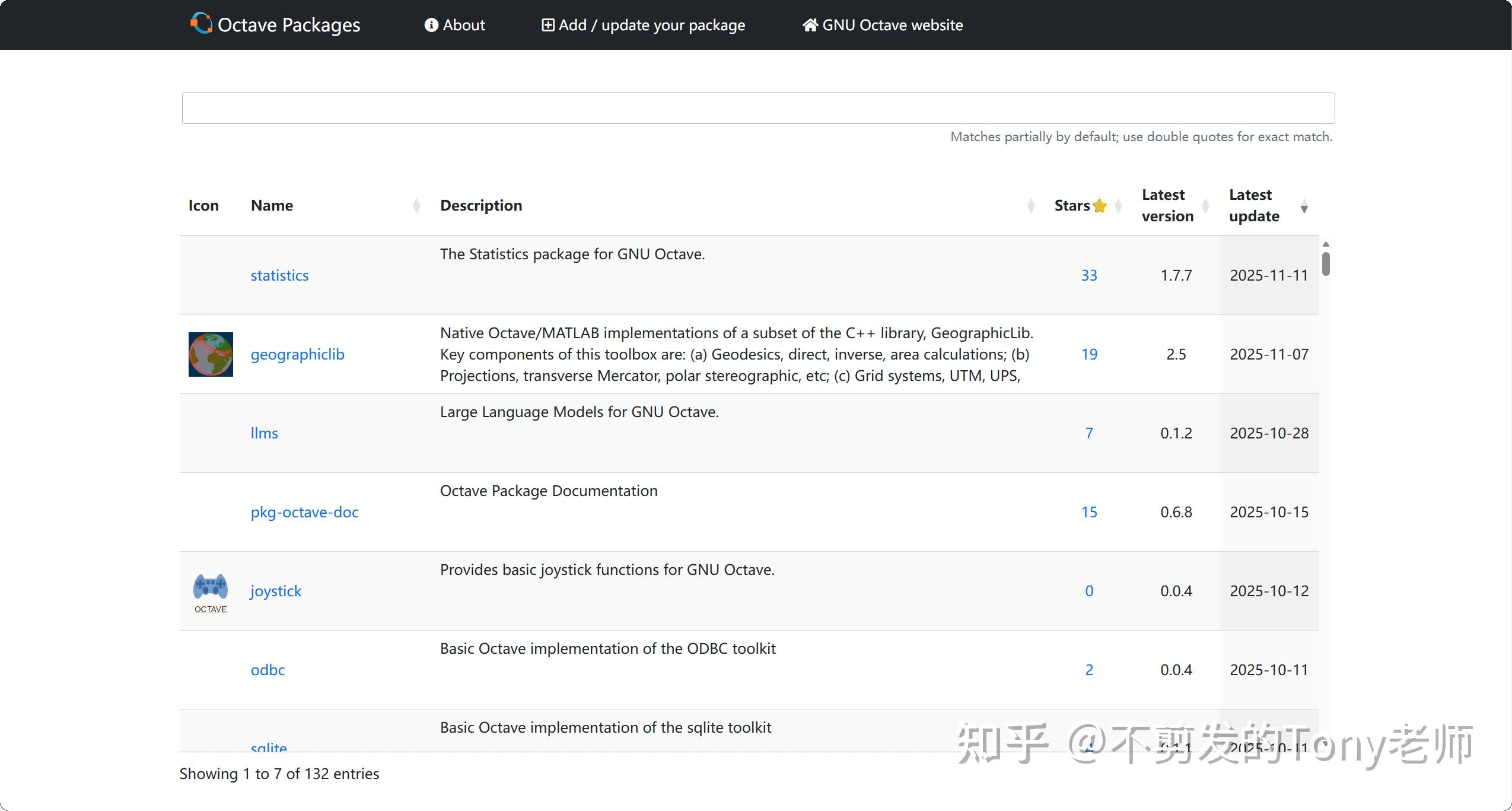Click the sqlite toolkit description text
This screenshot has height=811, width=1512.
coord(606,727)
